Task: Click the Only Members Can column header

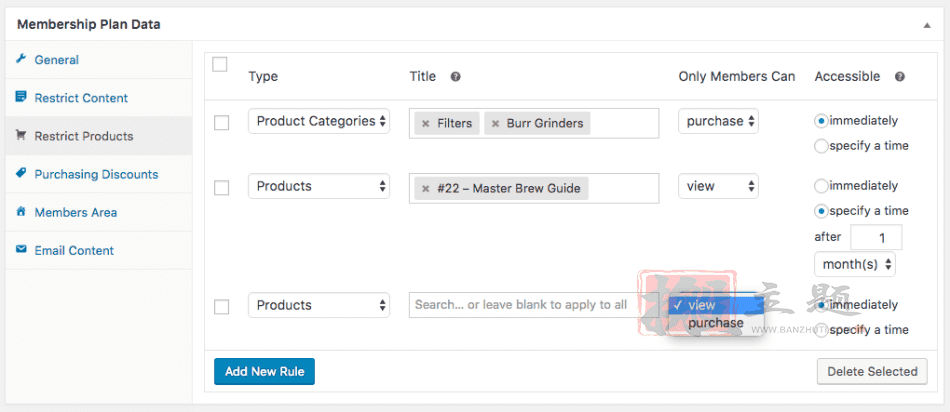Action: pyautogui.click(x=737, y=76)
